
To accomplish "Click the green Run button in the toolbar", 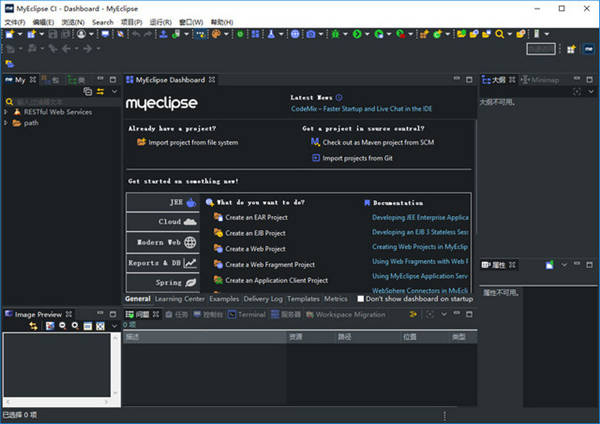I will [x=356, y=34].
